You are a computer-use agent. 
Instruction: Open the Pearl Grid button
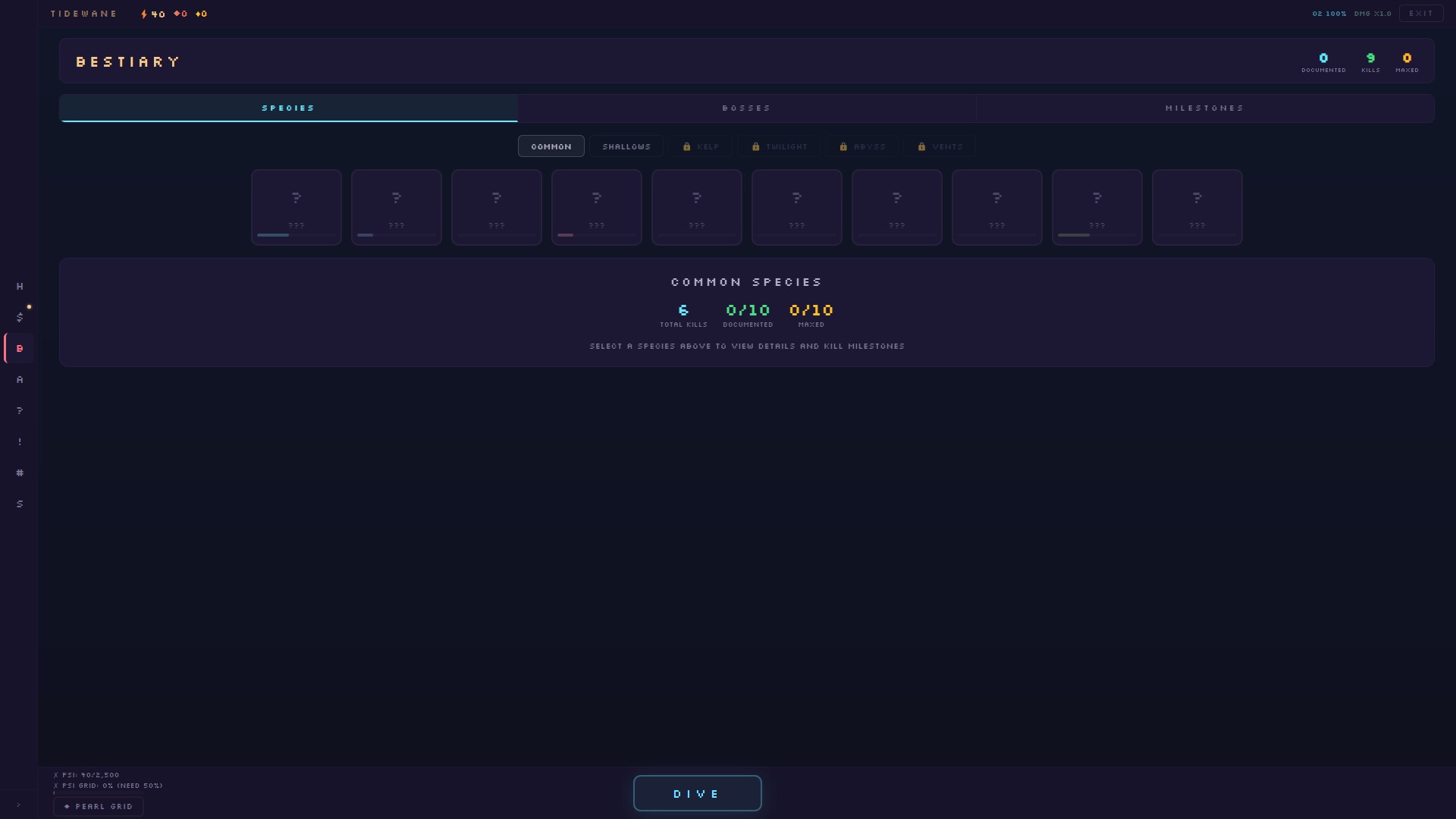99,807
